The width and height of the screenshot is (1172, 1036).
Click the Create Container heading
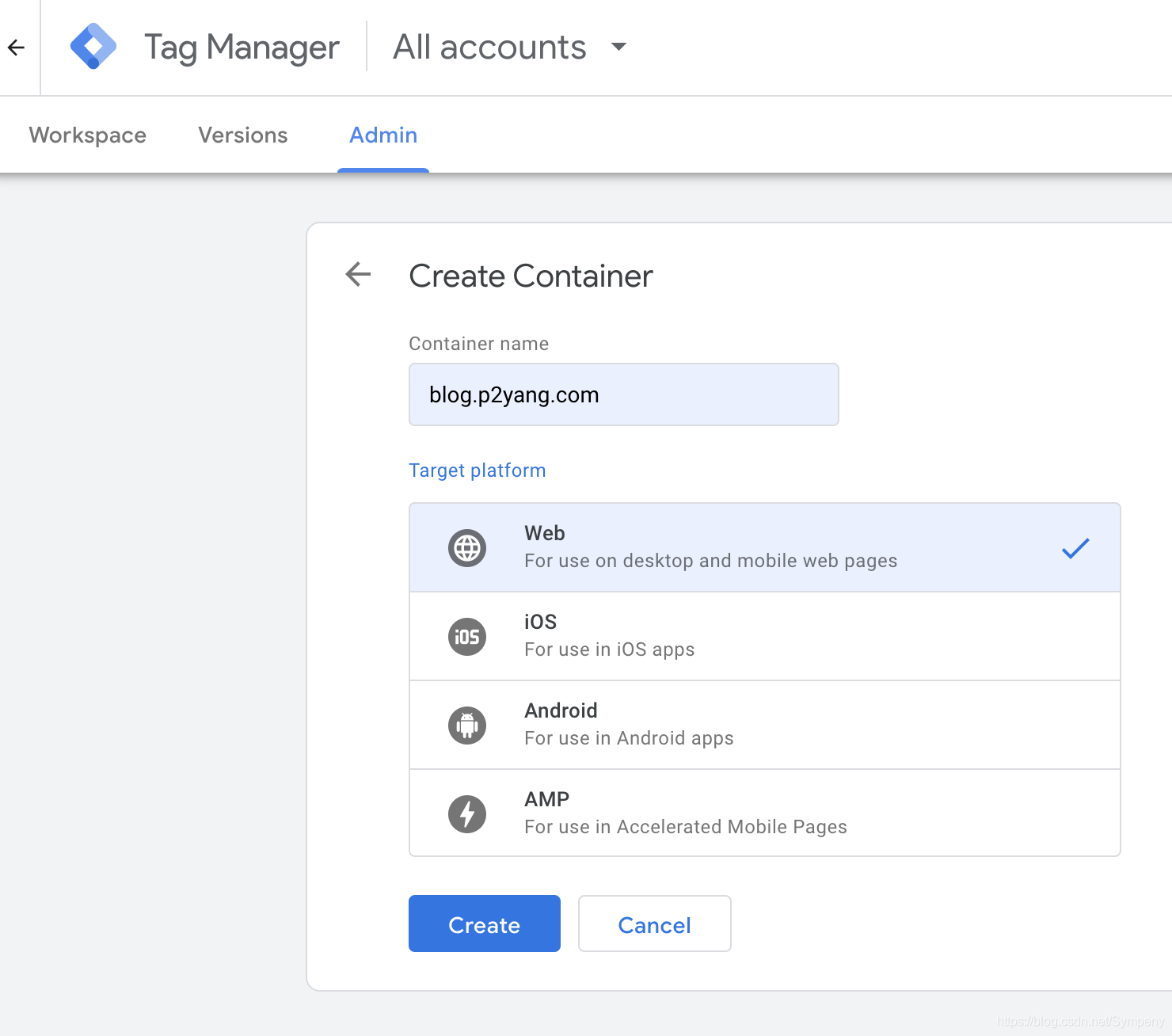click(x=531, y=276)
